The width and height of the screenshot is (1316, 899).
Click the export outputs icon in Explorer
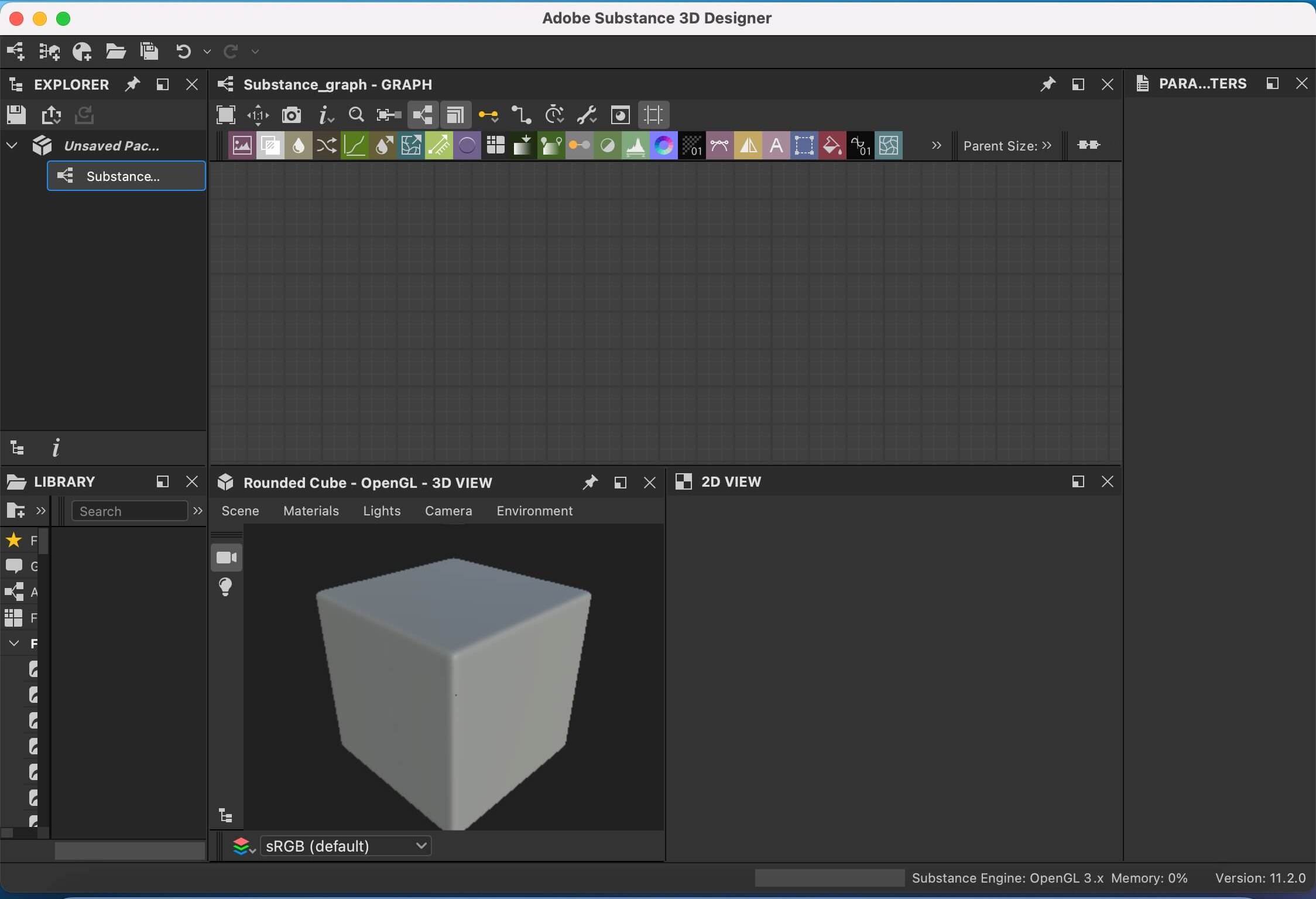[x=51, y=115]
